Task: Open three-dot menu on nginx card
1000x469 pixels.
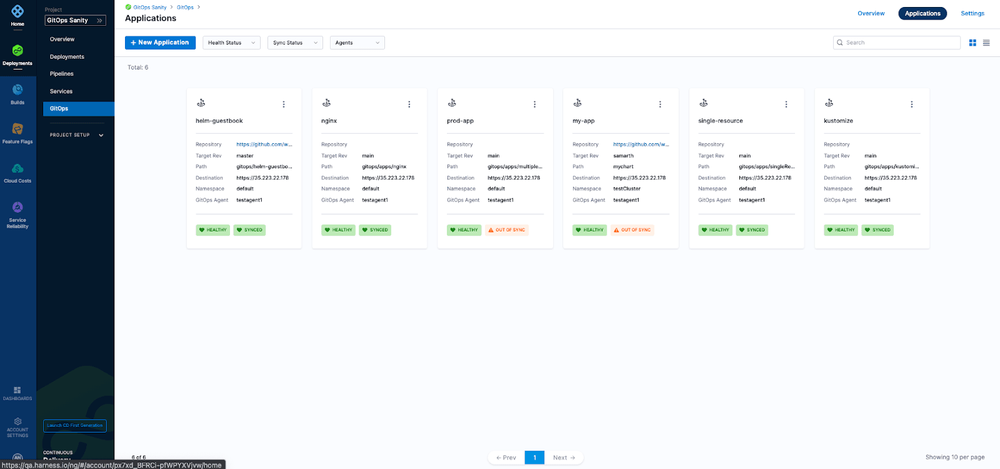Action: (x=409, y=104)
